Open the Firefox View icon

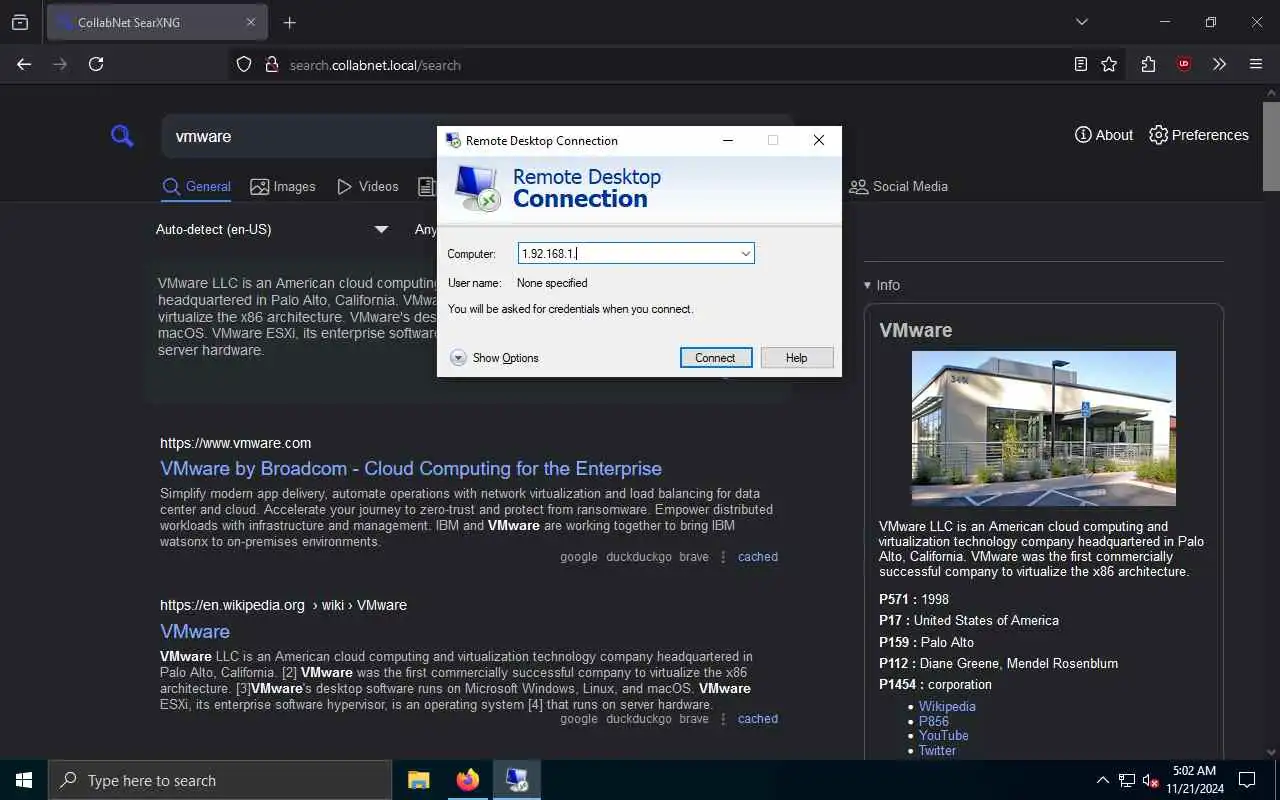pyautogui.click(x=20, y=22)
